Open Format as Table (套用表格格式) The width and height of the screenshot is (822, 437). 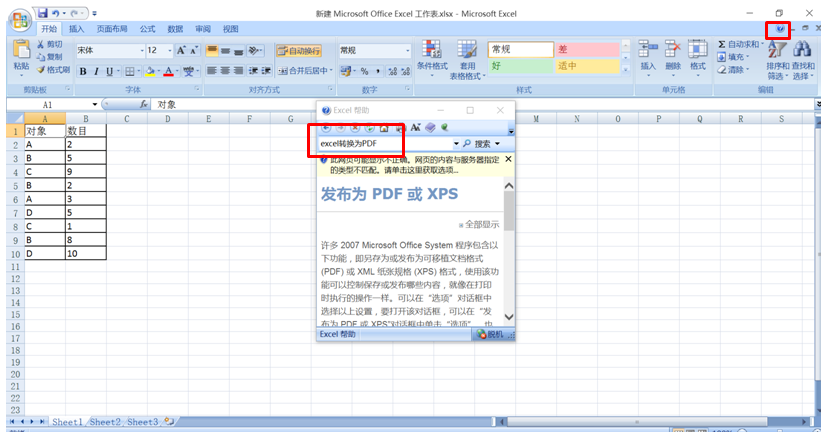(467, 59)
